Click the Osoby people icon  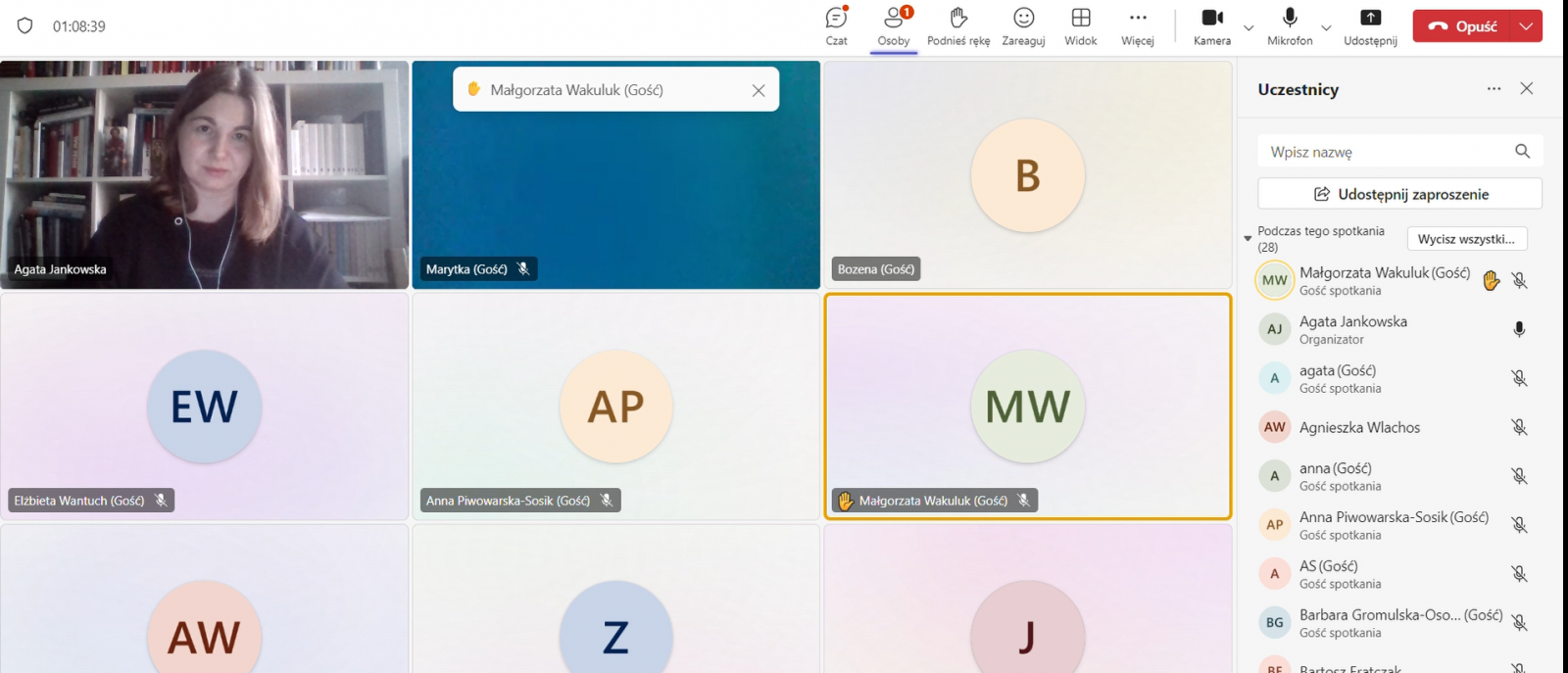(x=893, y=26)
